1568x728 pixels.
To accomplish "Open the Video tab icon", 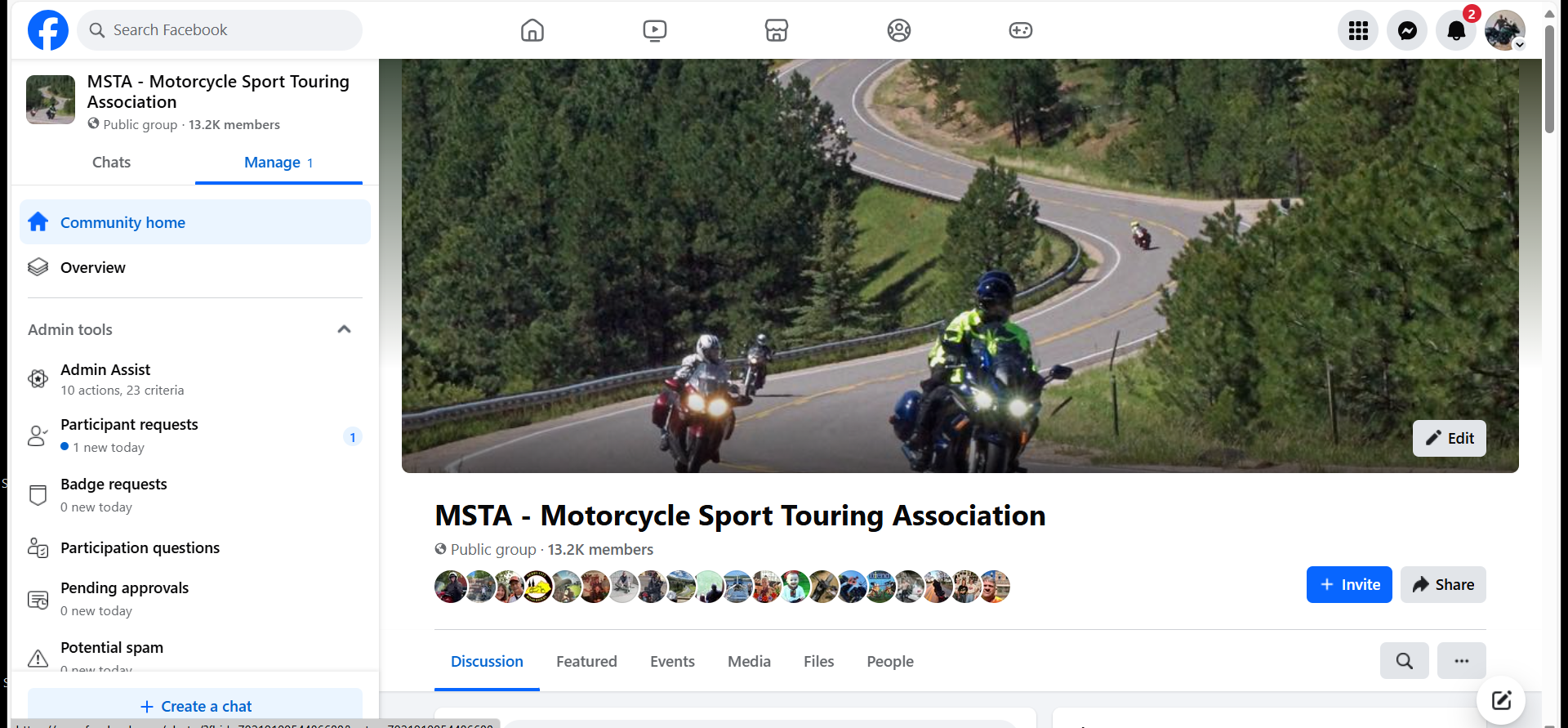I will pyautogui.click(x=654, y=30).
